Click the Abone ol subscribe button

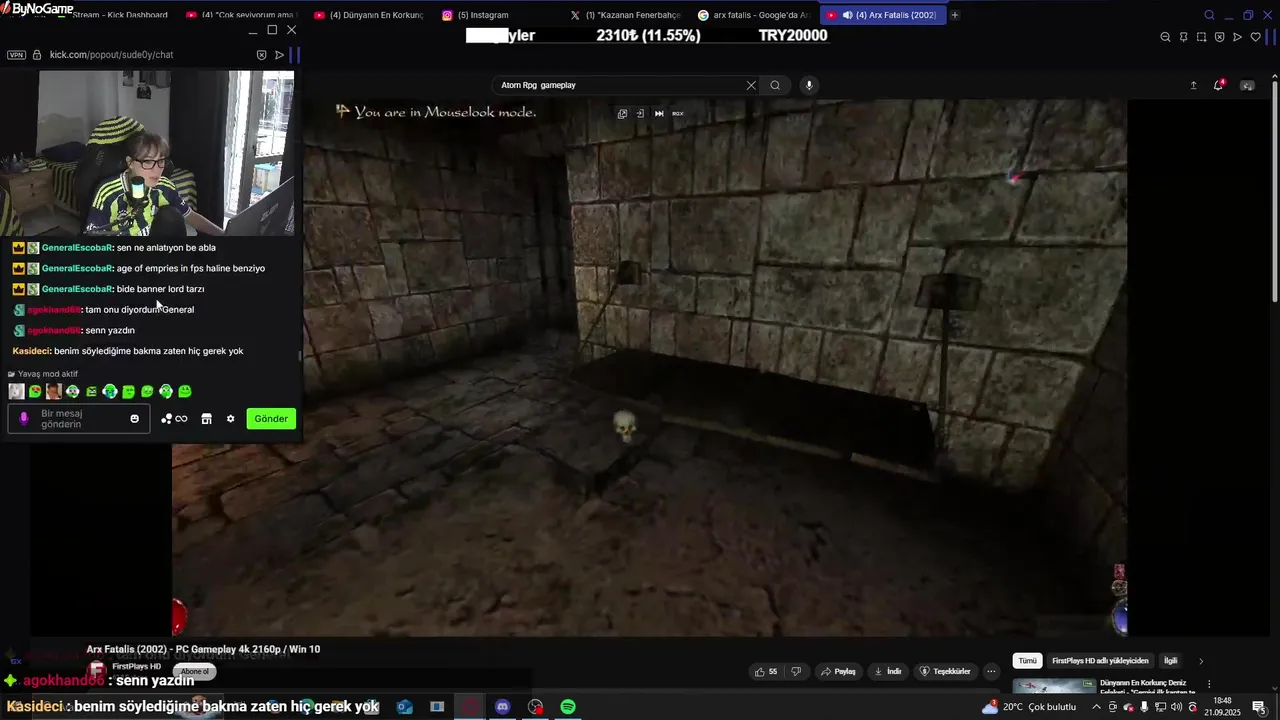pyautogui.click(x=194, y=671)
